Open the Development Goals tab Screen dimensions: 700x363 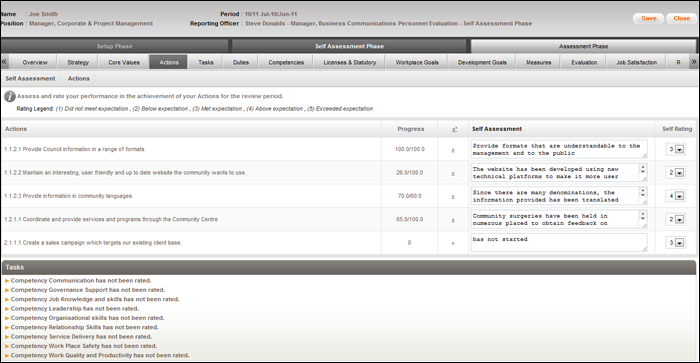482,62
